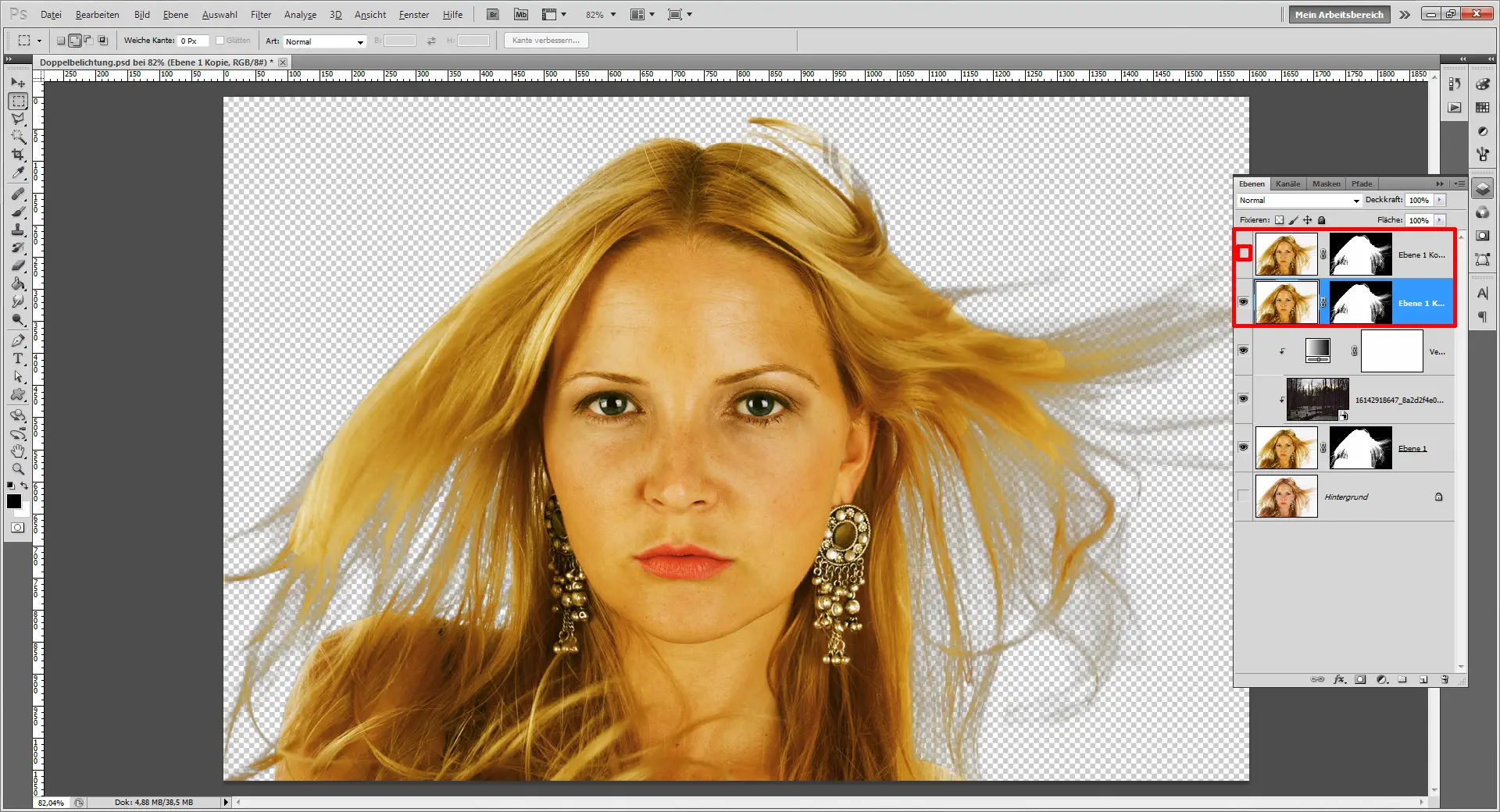The height and width of the screenshot is (812, 1500).
Task: Select the Hintergrund layer thumbnail
Action: tap(1286, 497)
